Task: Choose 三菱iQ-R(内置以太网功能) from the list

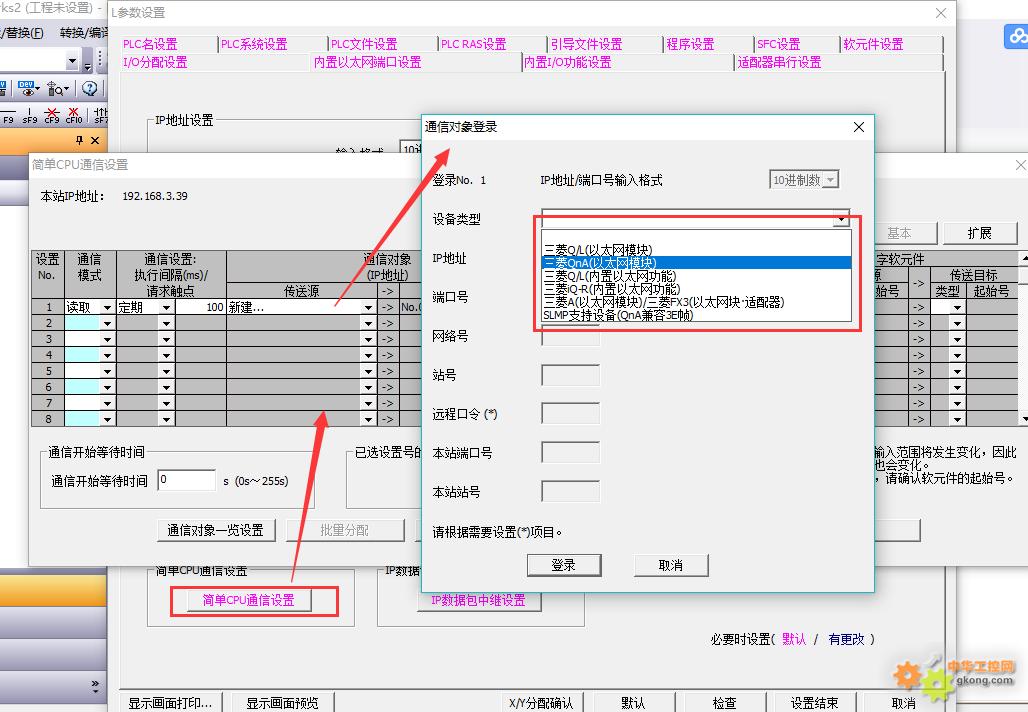Action: click(x=697, y=289)
